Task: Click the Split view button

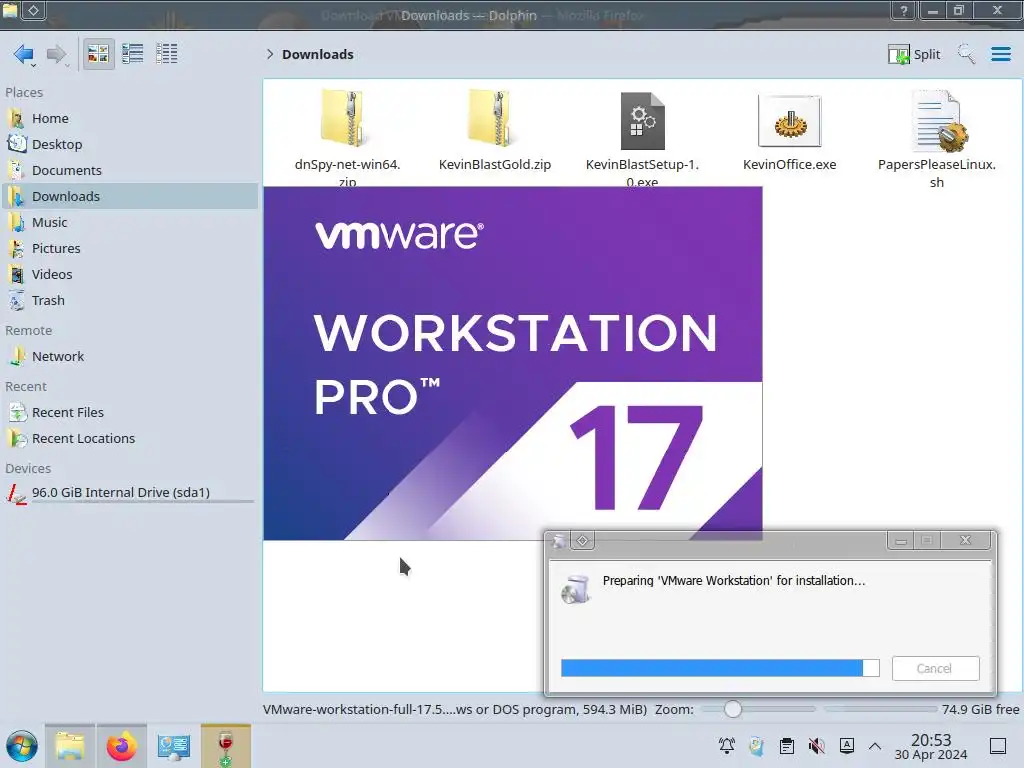Action: pyautogui.click(x=914, y=54)
